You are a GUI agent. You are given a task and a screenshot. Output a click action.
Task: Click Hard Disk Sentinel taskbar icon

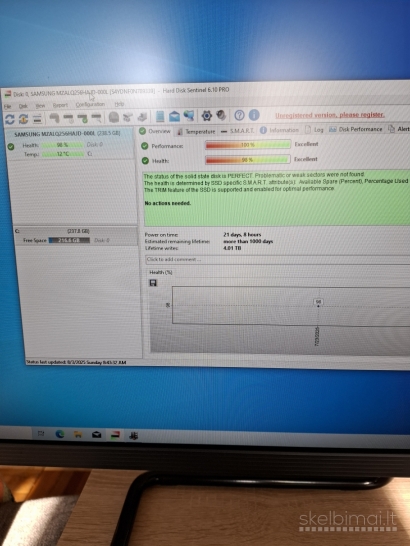[x=115, y=435]
